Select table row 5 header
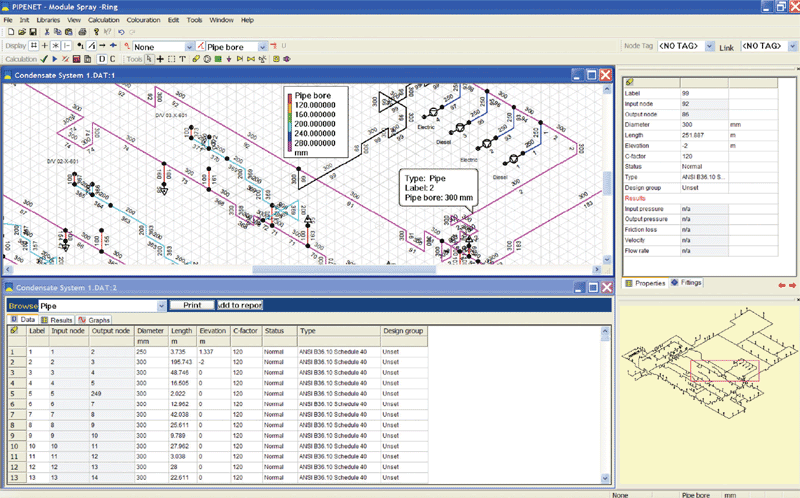 (16, 394)
